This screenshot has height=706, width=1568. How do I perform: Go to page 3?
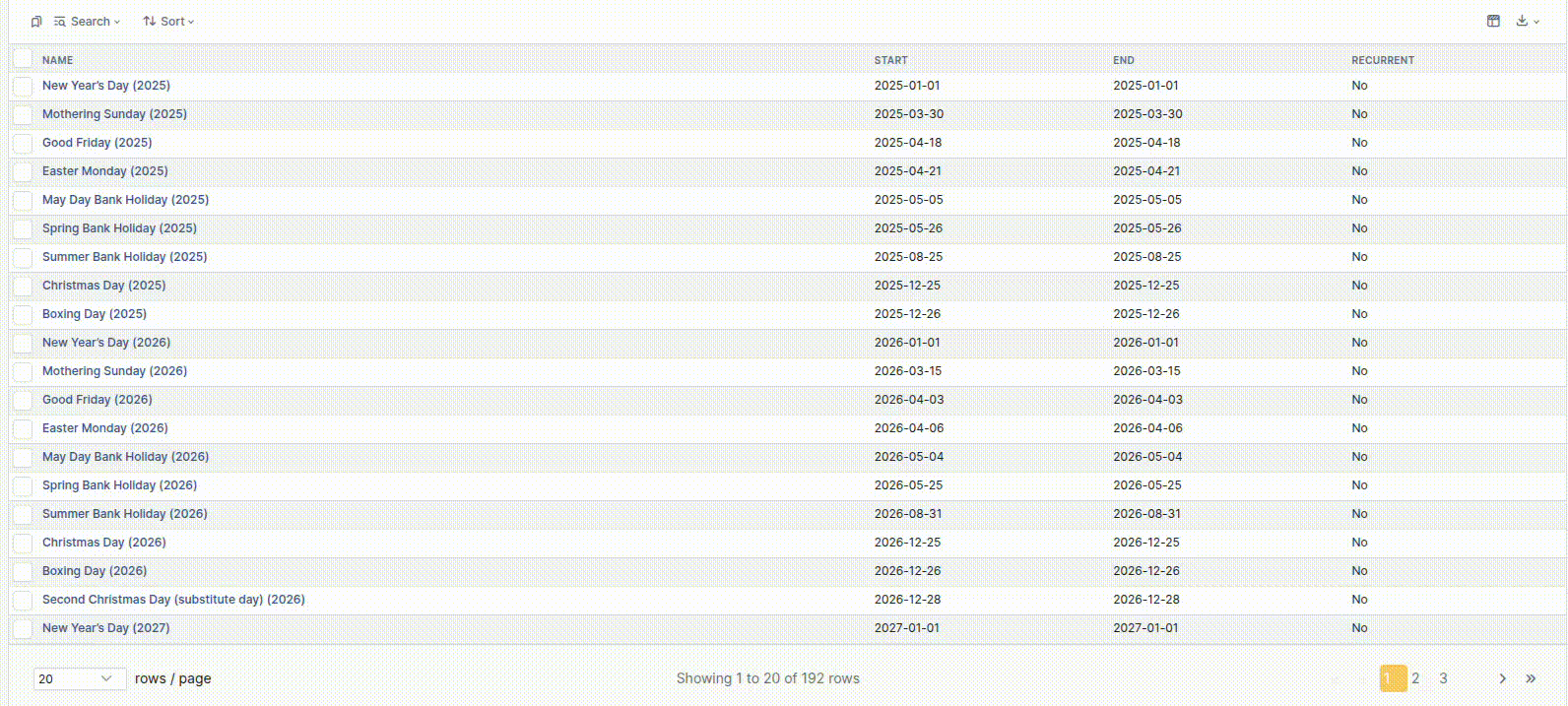1443,678
